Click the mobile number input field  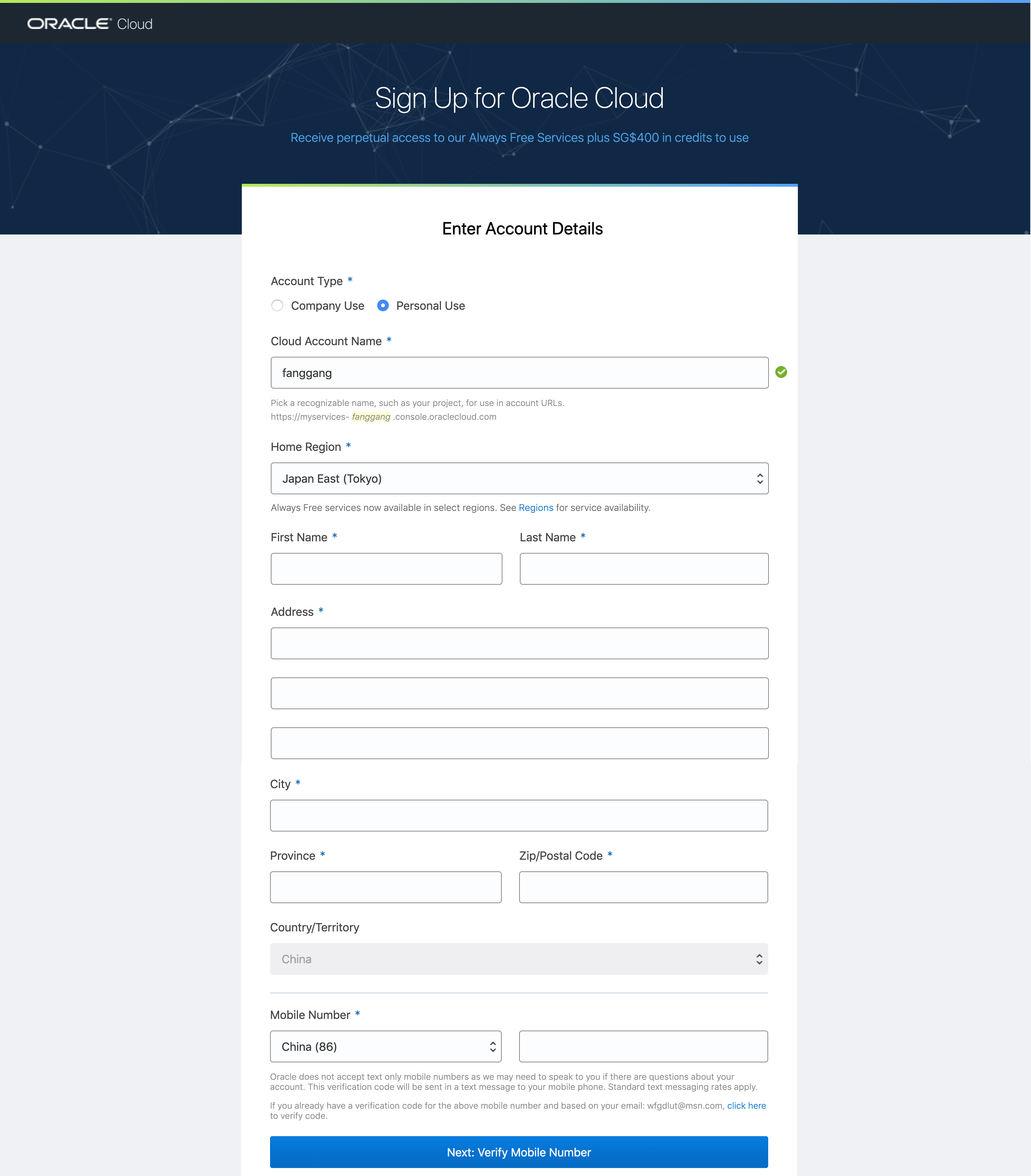click(643, 1046)
